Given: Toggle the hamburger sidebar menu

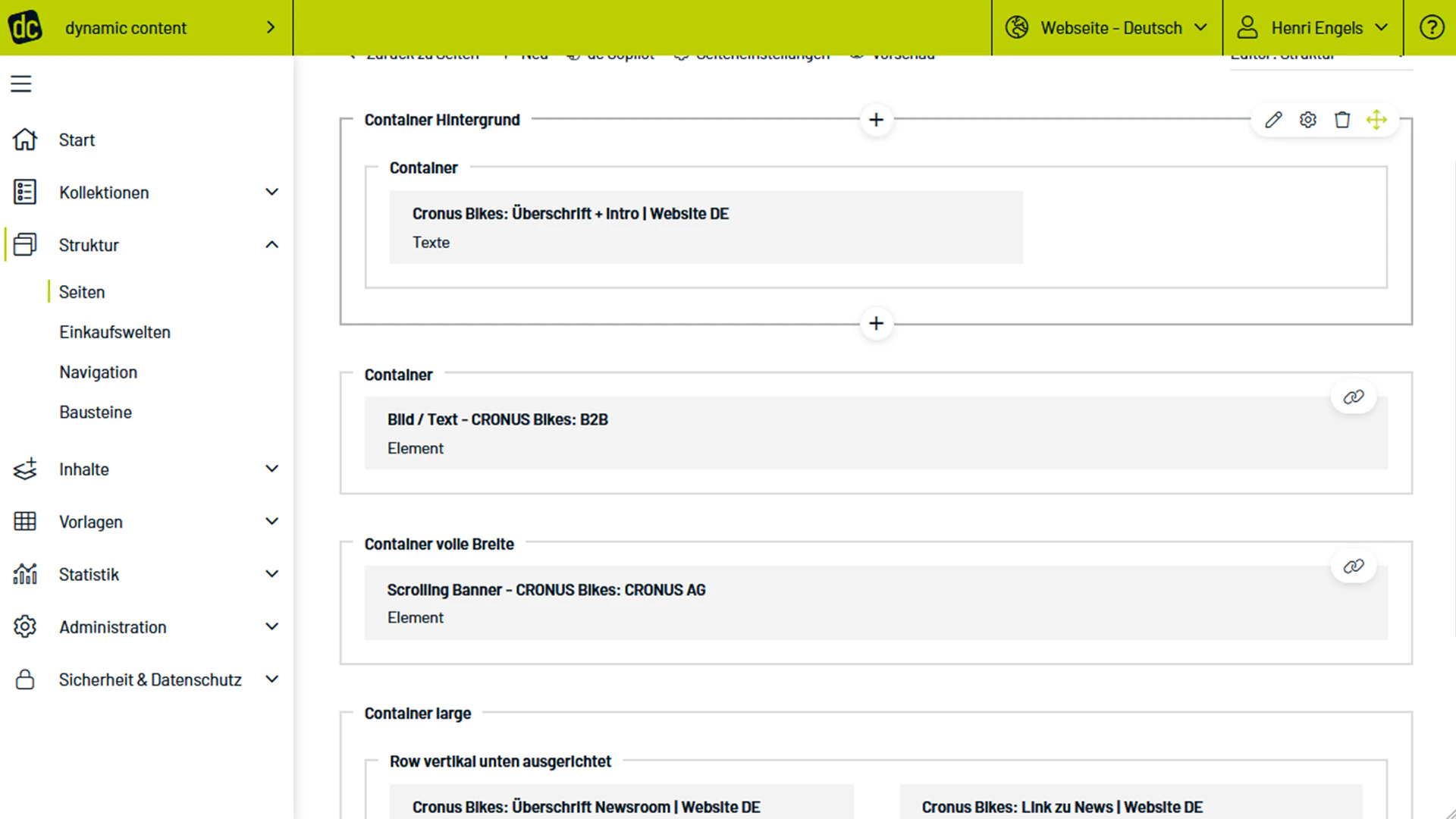Looking at the screenshot, I should (21, 83).
